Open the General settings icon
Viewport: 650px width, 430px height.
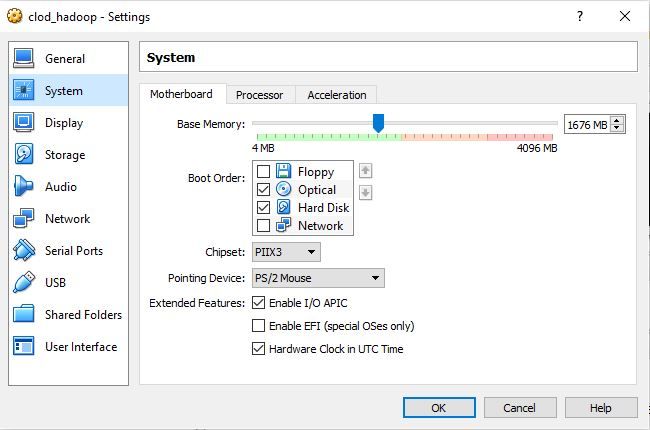point(24,59)
